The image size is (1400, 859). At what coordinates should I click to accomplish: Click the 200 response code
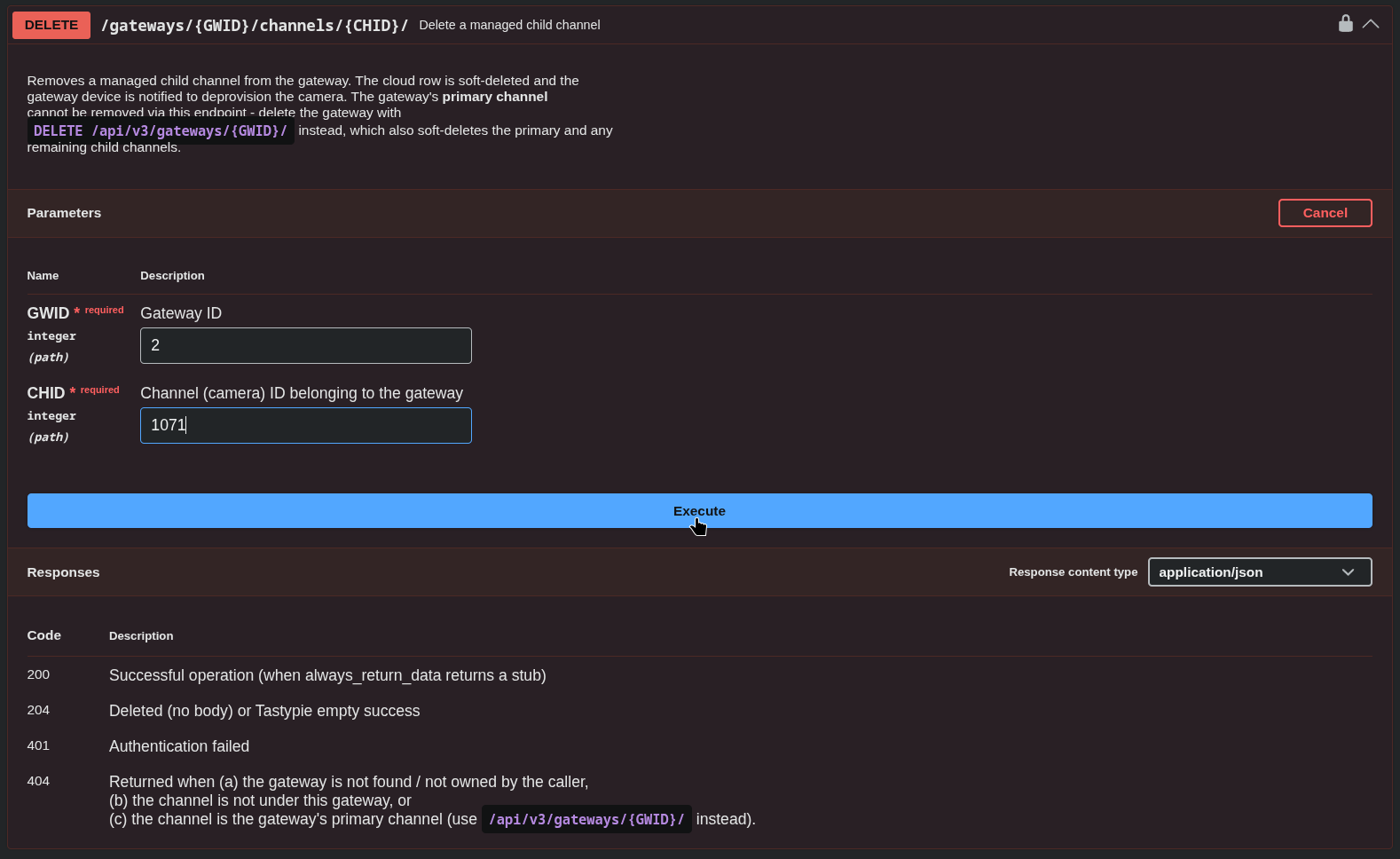[38, 674]
